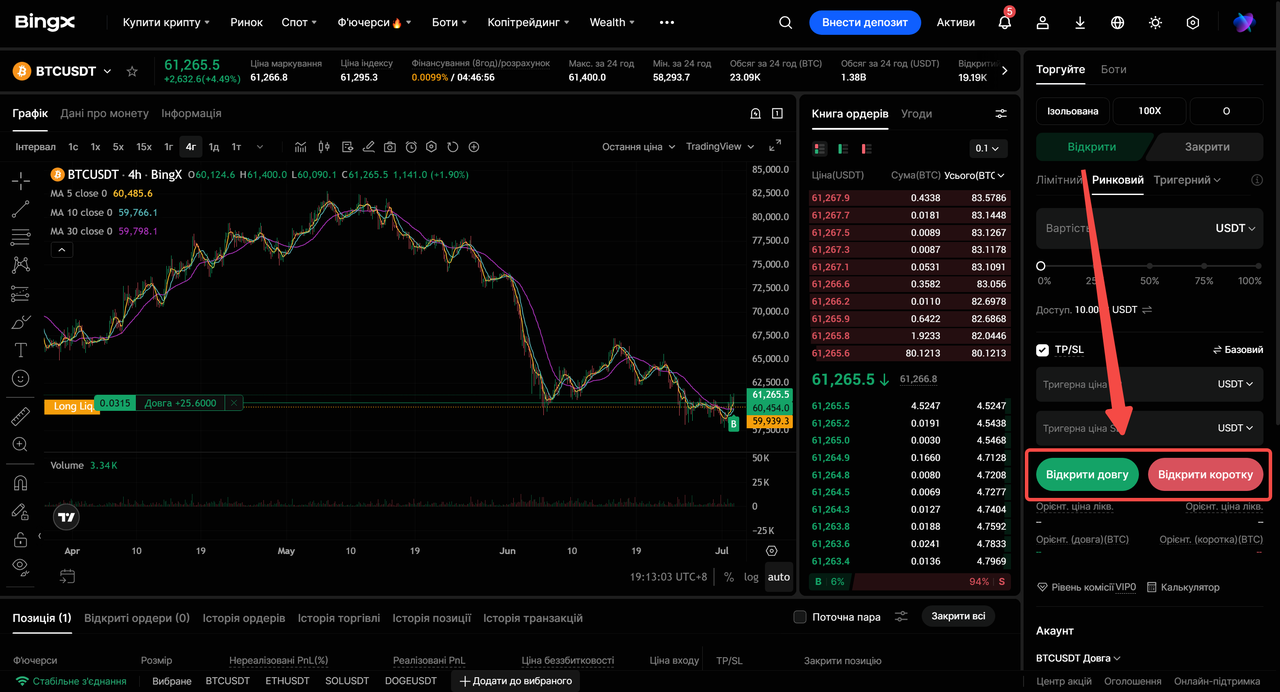Screen dimensions: 1280x692
Task: Open the notifications bell
Action: pyautogui.click(x=1005, y=22)
